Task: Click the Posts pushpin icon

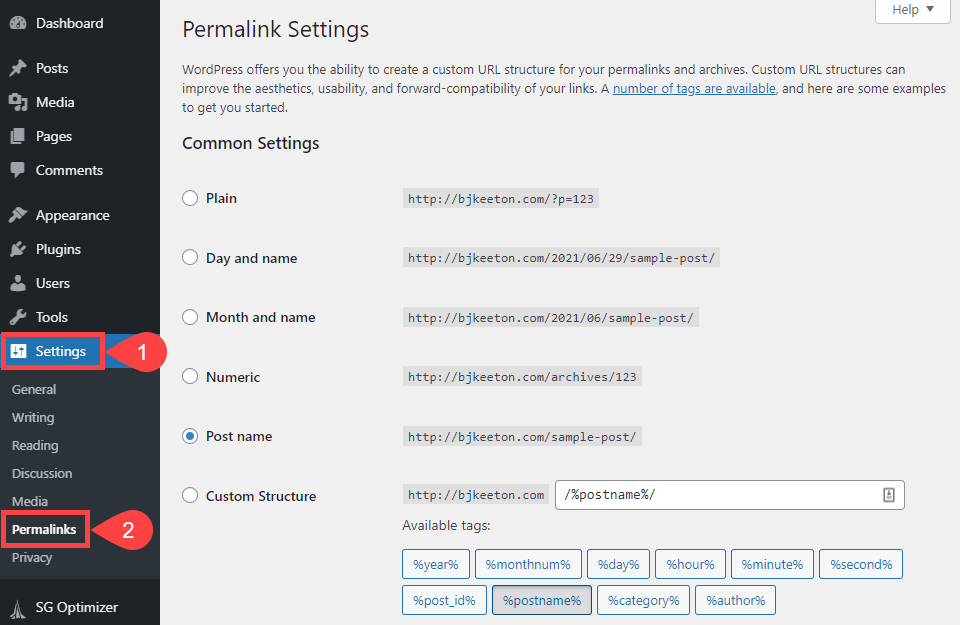Action: coord(20,67)
